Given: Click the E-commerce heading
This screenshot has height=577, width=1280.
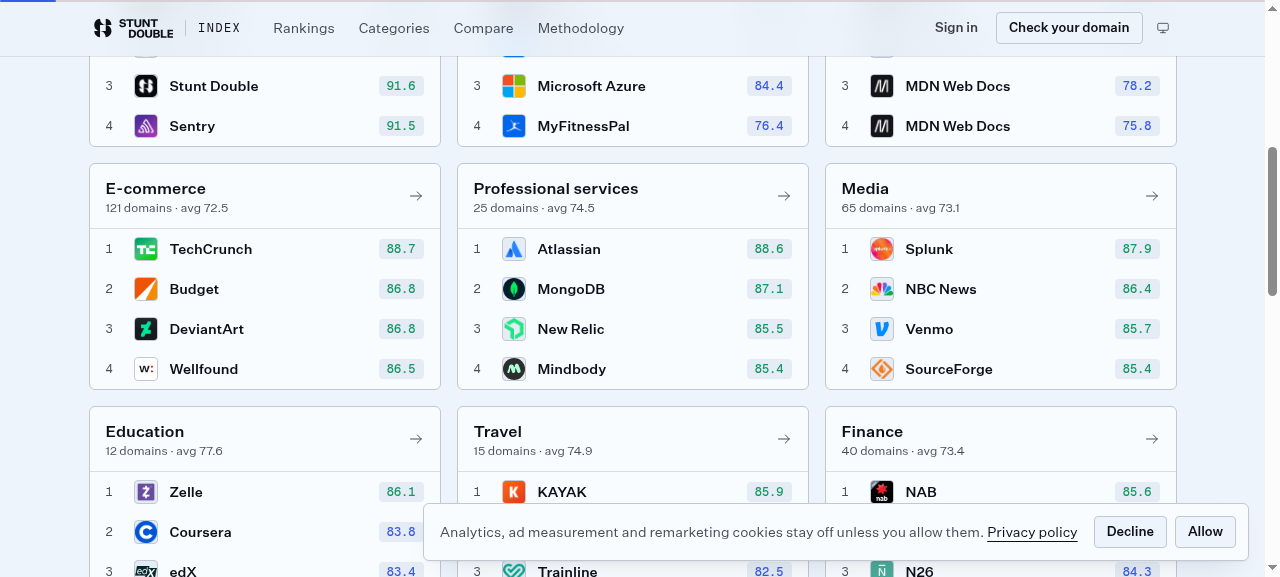Looking at the screenshot, I should coord(156,188).
